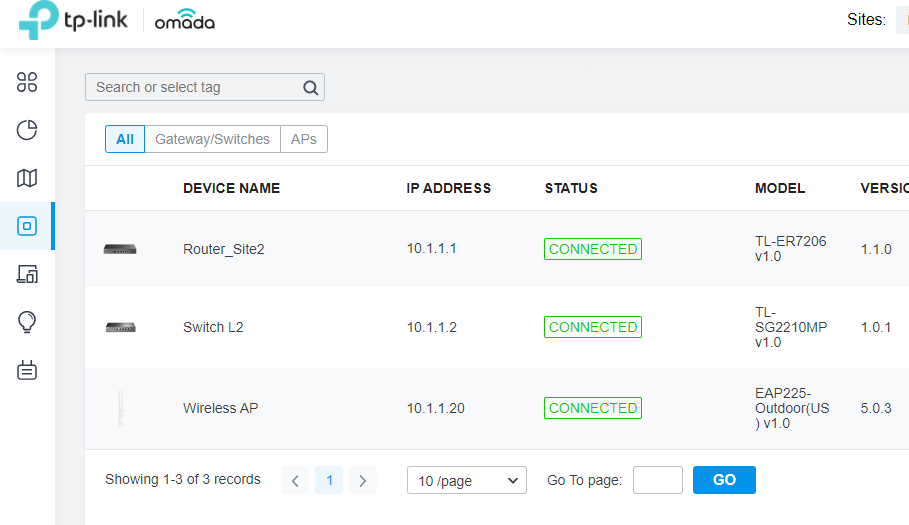Click the TL-ER7206 v1.0 model cell
This screenshot has height=525, width=909.
791,249
